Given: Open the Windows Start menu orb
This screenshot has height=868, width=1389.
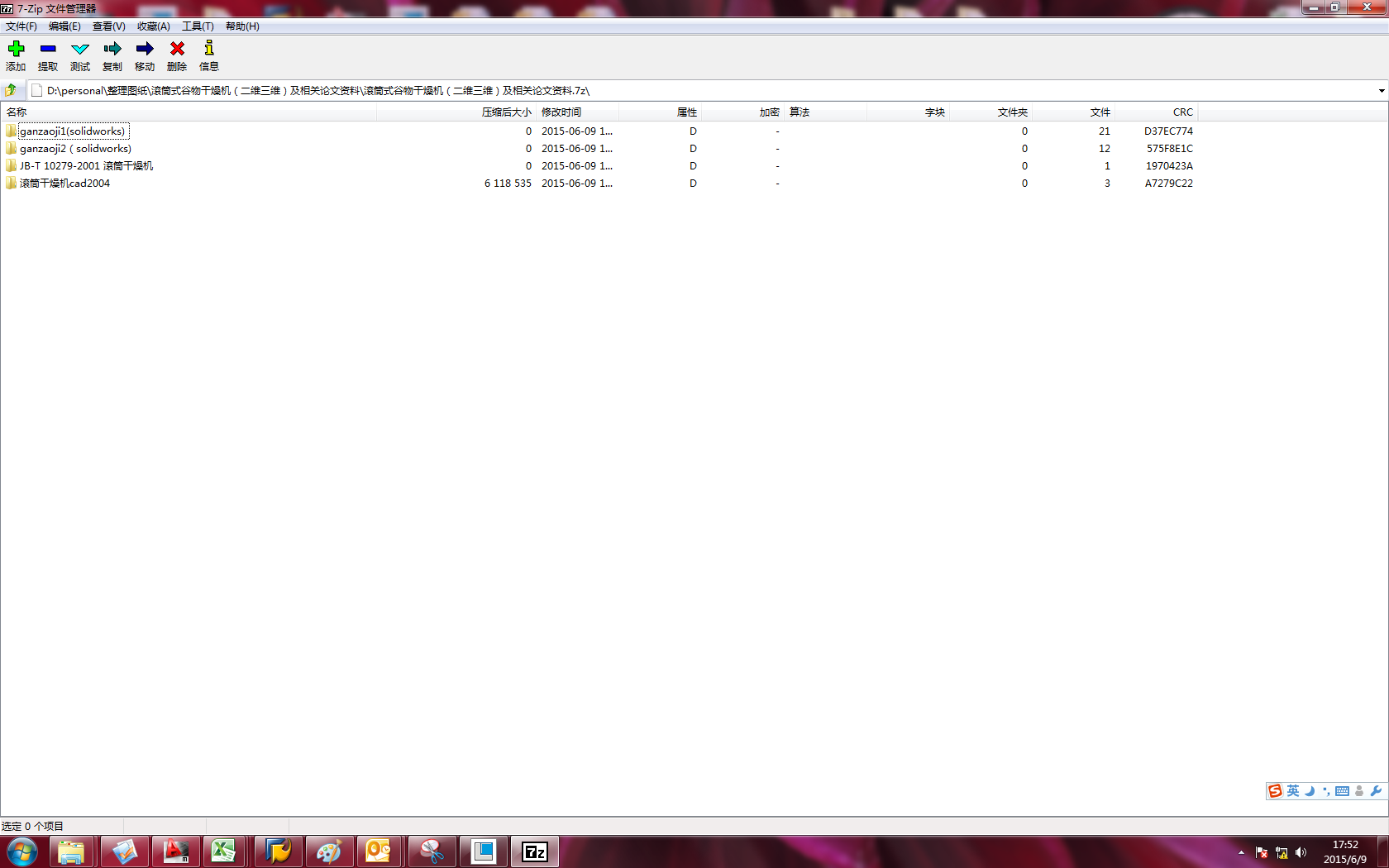Looking at the screenshot, I should tap(22, 851).
